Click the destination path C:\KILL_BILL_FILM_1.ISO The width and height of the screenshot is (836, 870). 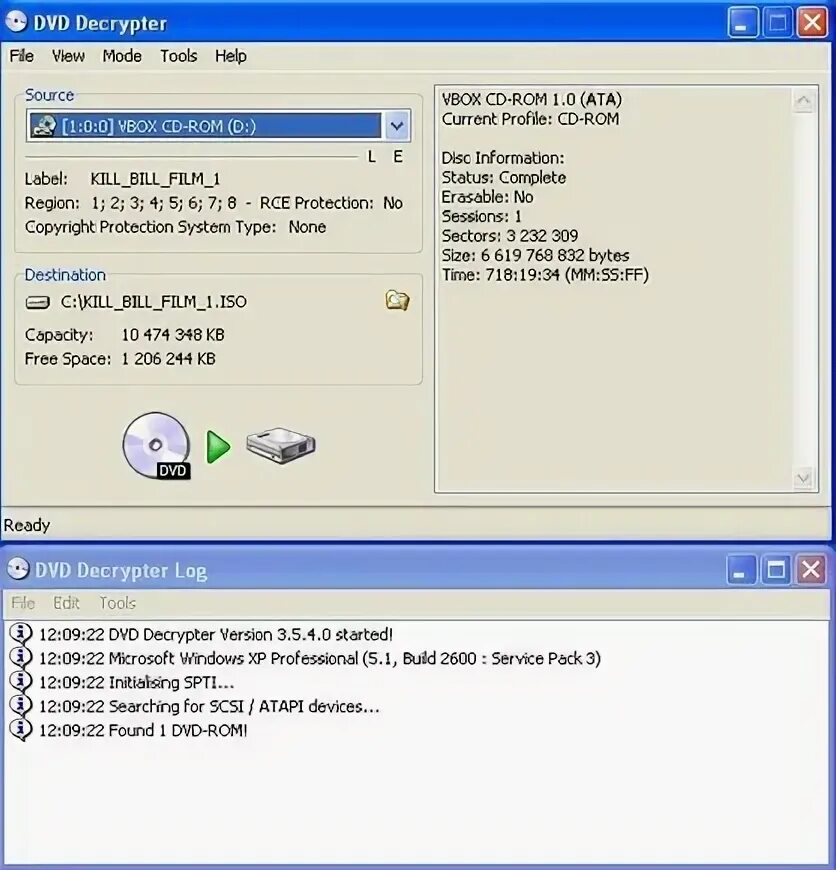[154, 302]
